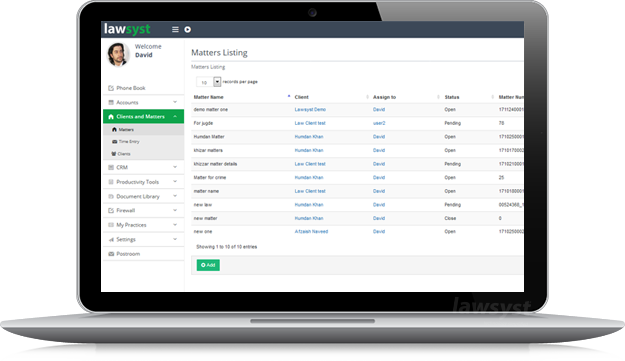Open the Phone Book sidebar item
The image size is (625, 361).
click(143, 88)
